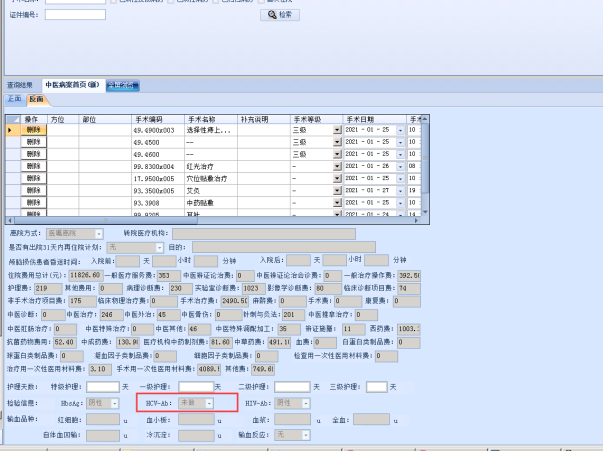The width and height of the screenshot is (603, 451).
Task: Open 手术等级 dropdown for row 49.4500
Action: [337, 142]
